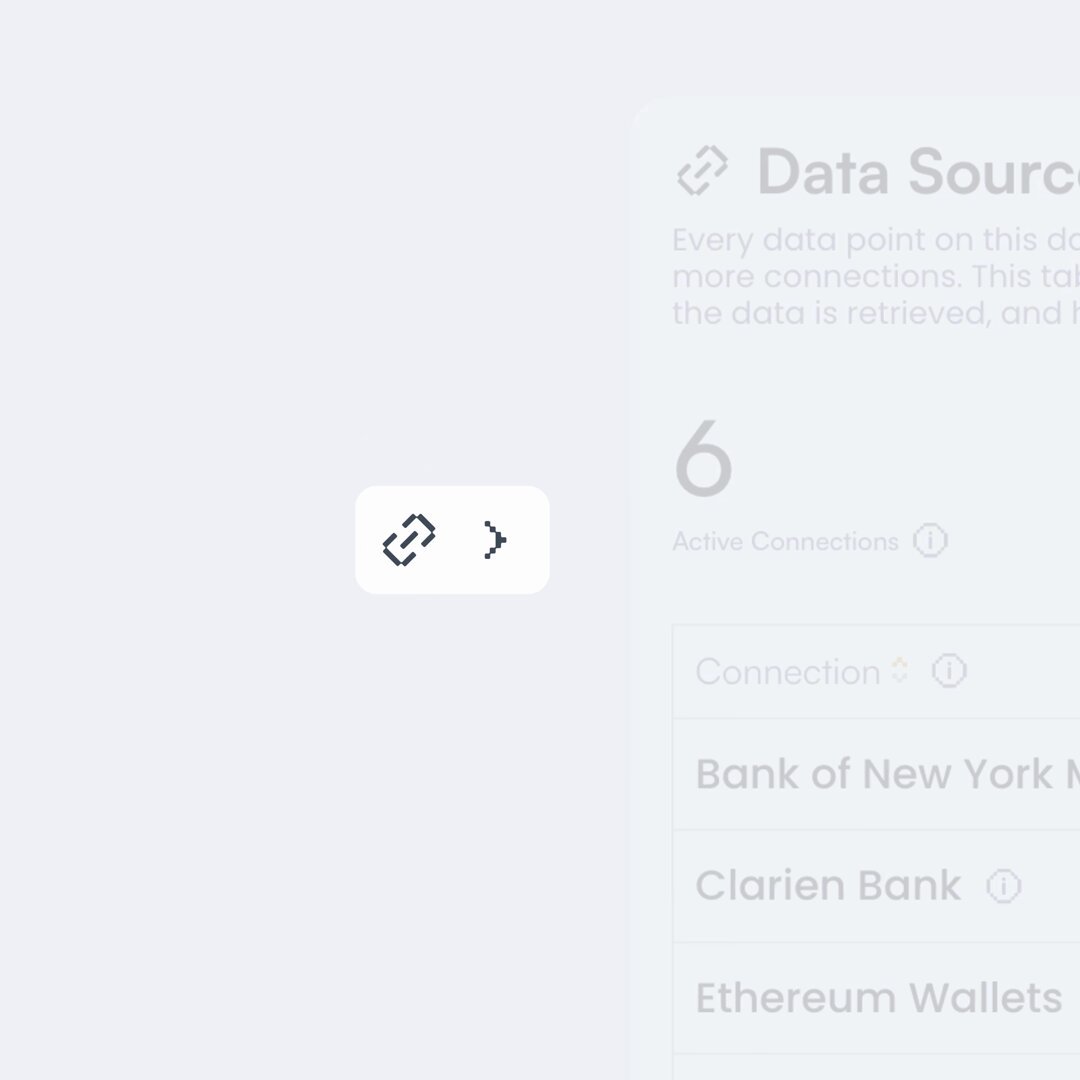Image resolution: width=1080 pixels, height=1080 pixels.
Task: Open the info icon next to Active Connections
Action: [930, 540]
